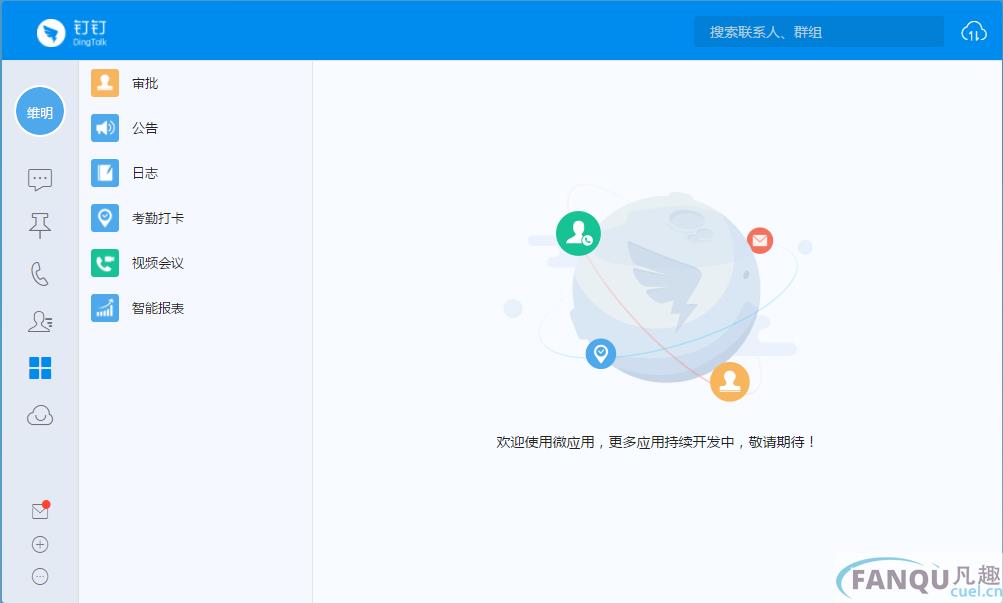Open the contacts icon in sidebar

click(40, 321)
